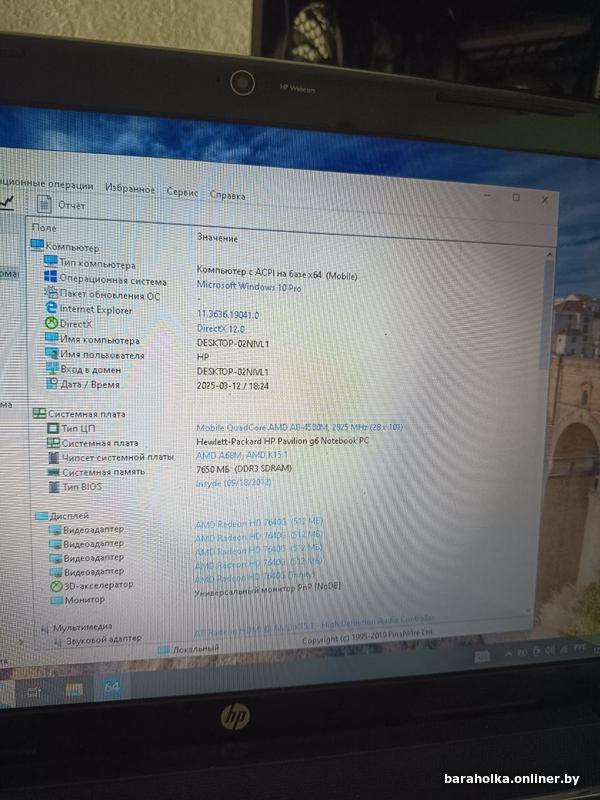Click the Имя пользователя icon
Viewport: 600px width, 800px height.
(52, 353)
